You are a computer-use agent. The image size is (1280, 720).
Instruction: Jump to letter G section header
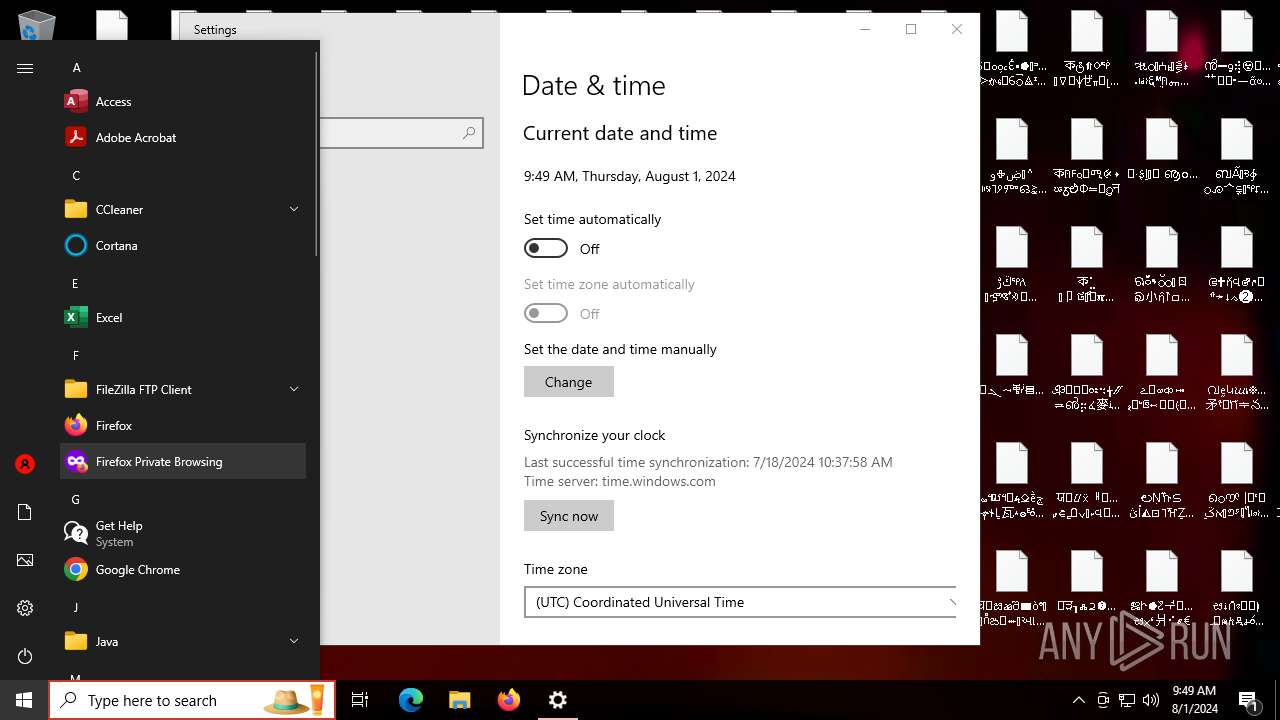pos(76,499)
